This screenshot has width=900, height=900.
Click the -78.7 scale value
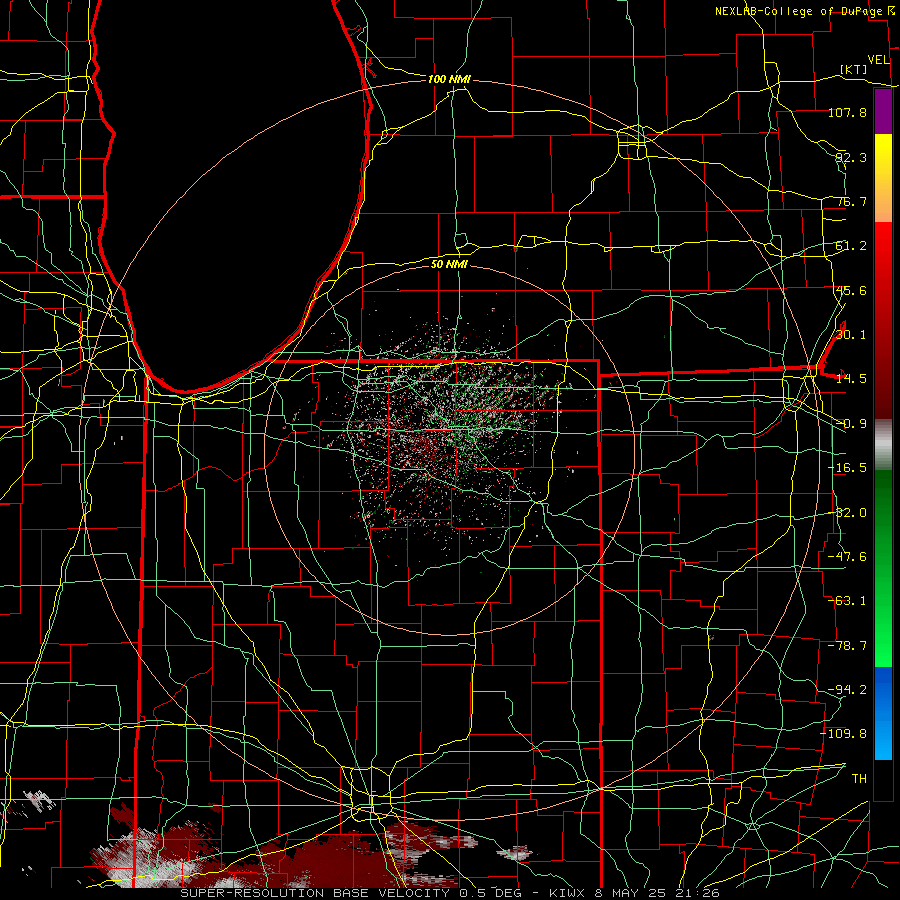click(847, 646)
